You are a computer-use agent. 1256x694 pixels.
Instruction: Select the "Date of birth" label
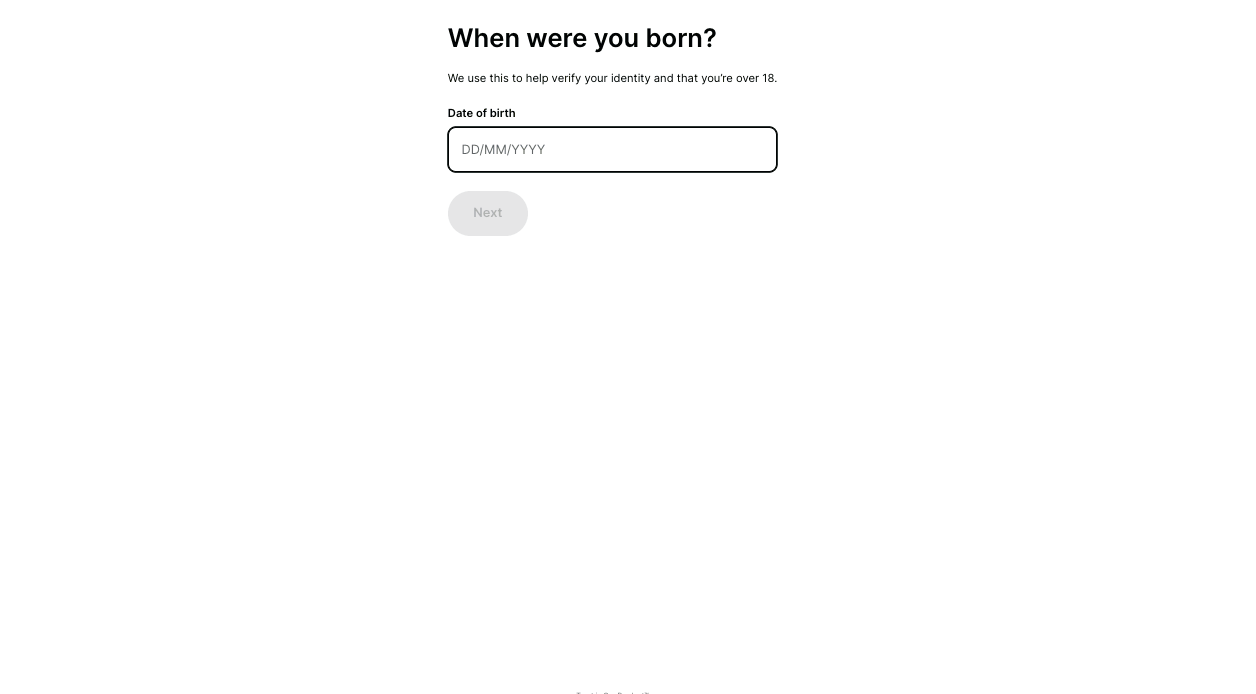click(482, 113)
